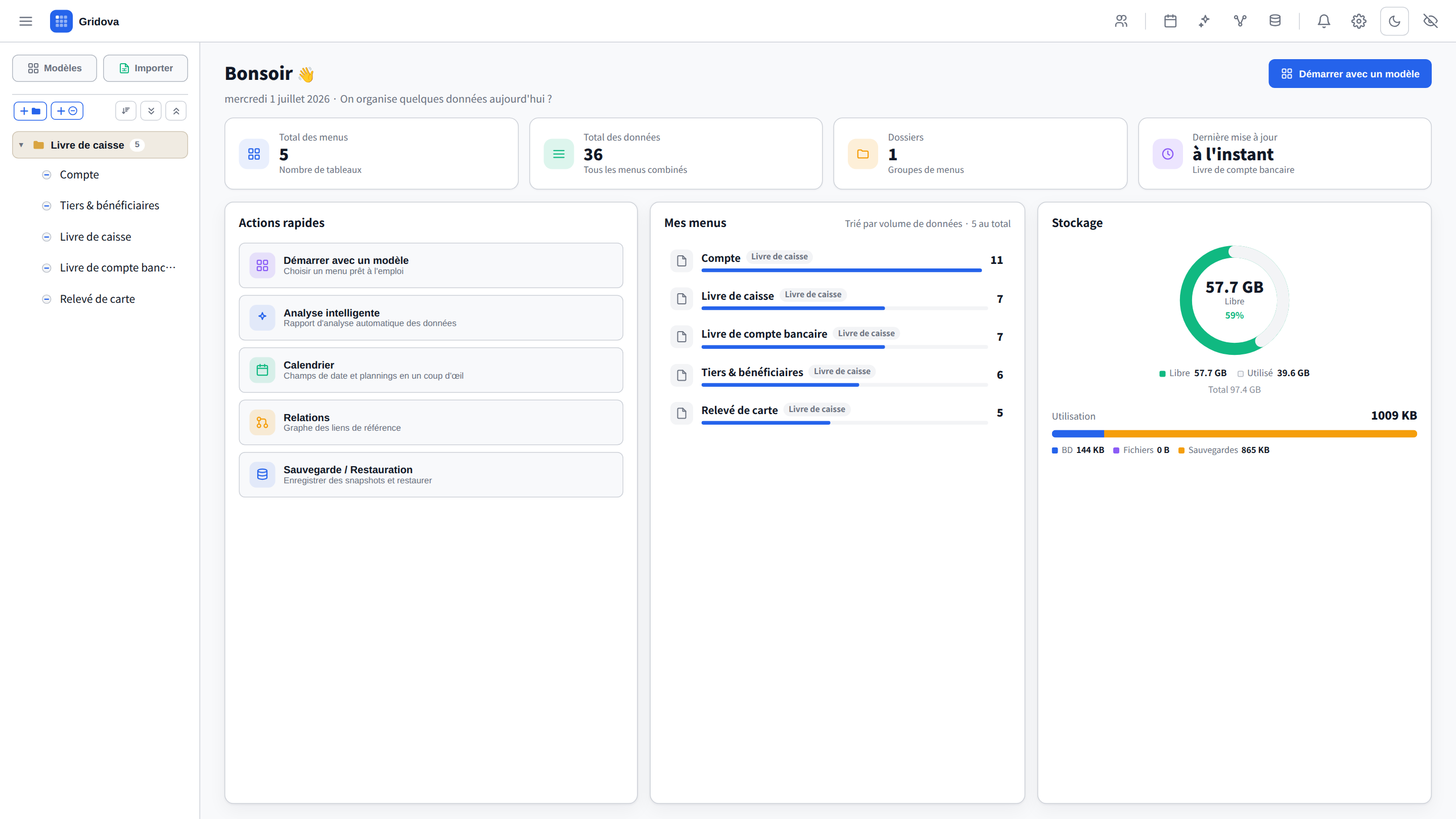Open Relevé de carte menu in sidebar
The image size is (1456, 819).
pyautogui.click(x=97, y=298)
